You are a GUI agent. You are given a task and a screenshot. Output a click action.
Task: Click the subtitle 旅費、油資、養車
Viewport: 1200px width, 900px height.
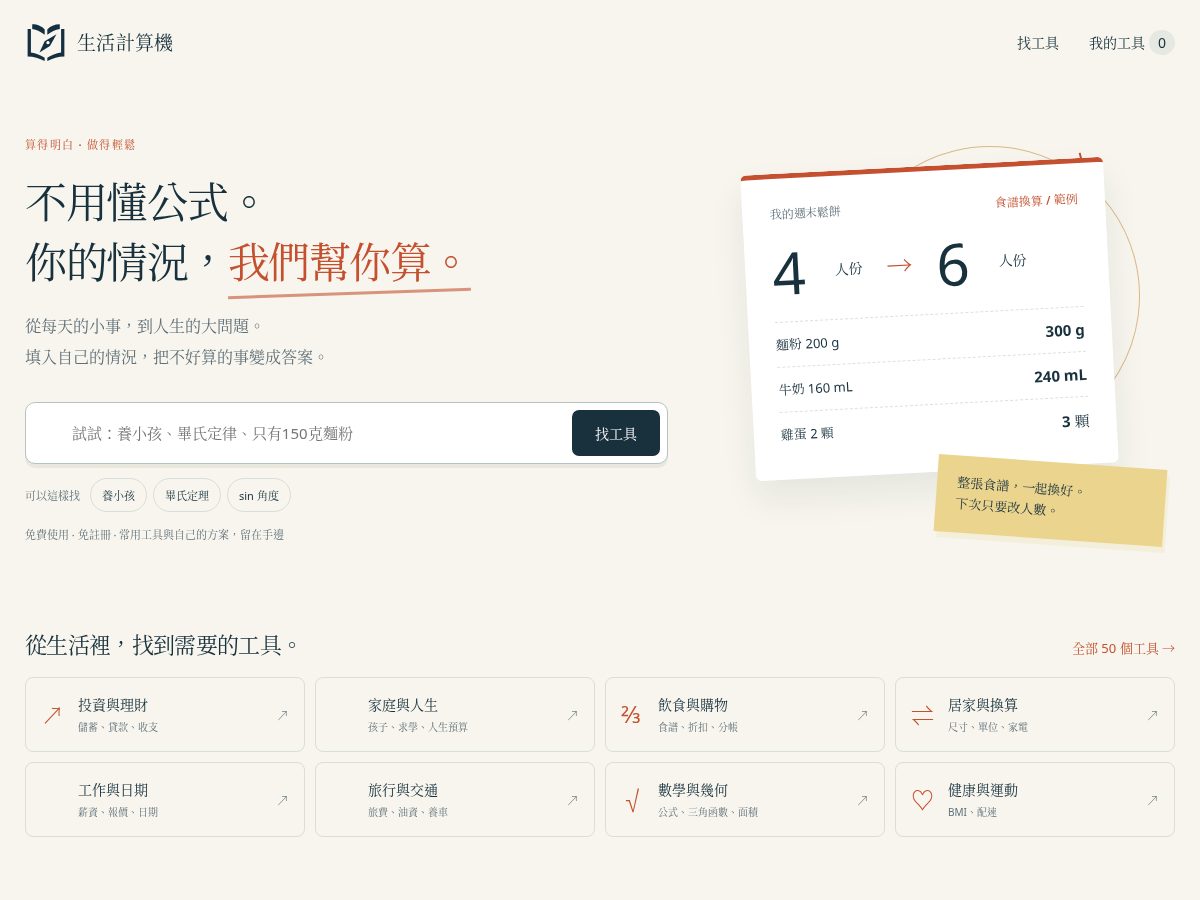click(x=408, y=812)
